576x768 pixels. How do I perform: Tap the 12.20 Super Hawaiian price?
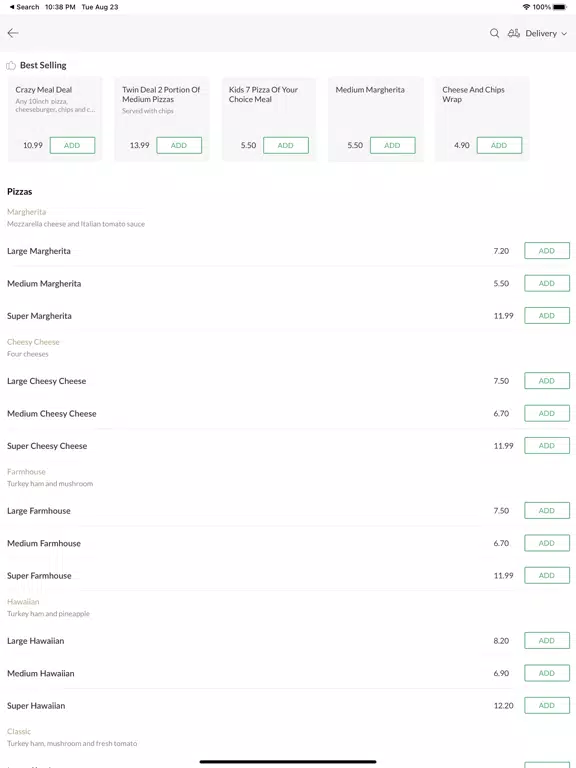[504, 706]
